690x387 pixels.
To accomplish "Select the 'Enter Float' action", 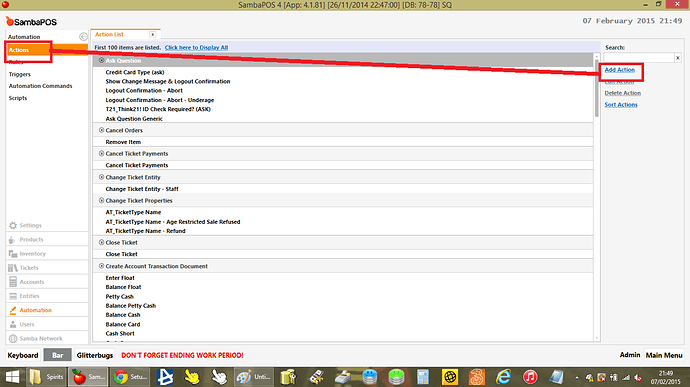I will click(x=120, y=278).
